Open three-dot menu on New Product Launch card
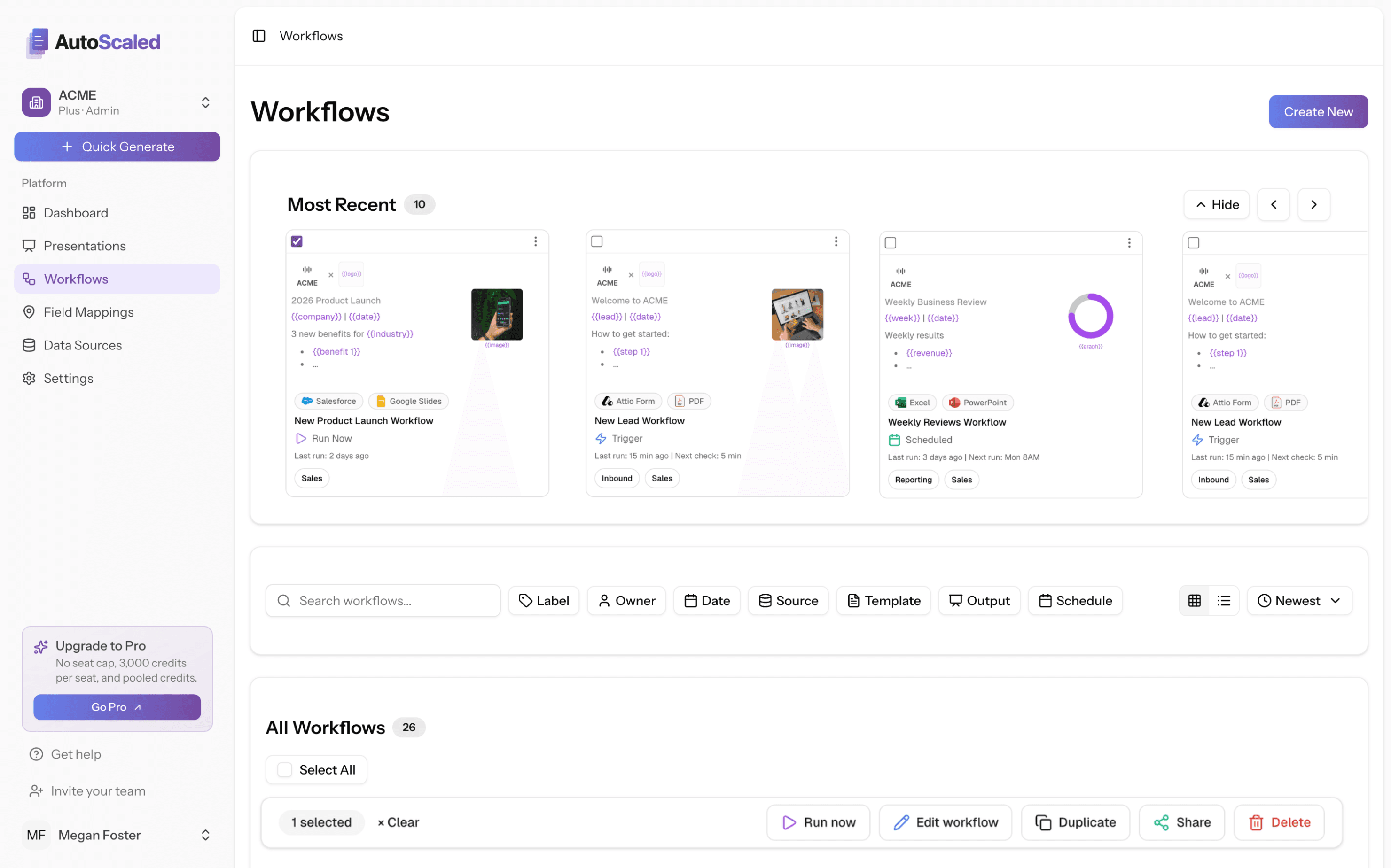Image resolution: width=1391 pixels, height=868 pixels. click(x=536, y=242)
